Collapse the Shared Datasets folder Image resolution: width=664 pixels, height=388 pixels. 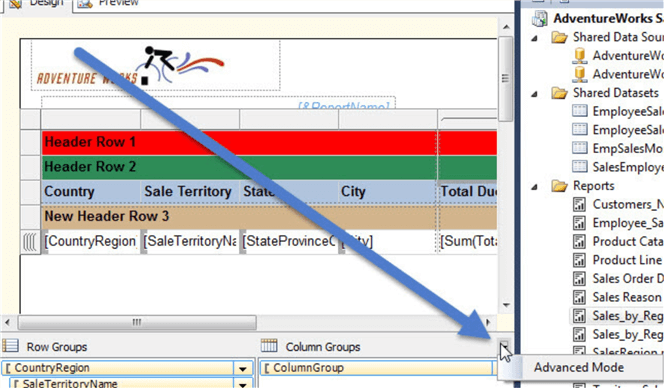point(535,94)
